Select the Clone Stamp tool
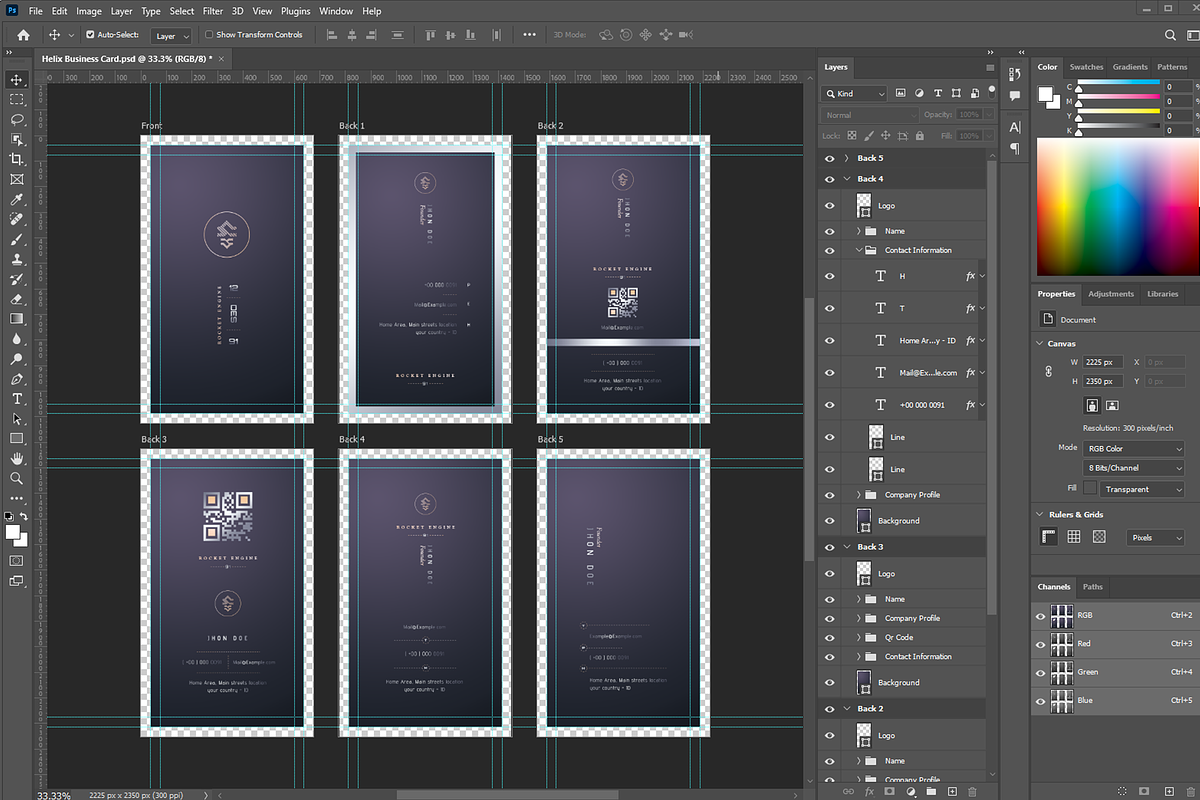Viewport: 1200px width, 800px height. [16, 260]
